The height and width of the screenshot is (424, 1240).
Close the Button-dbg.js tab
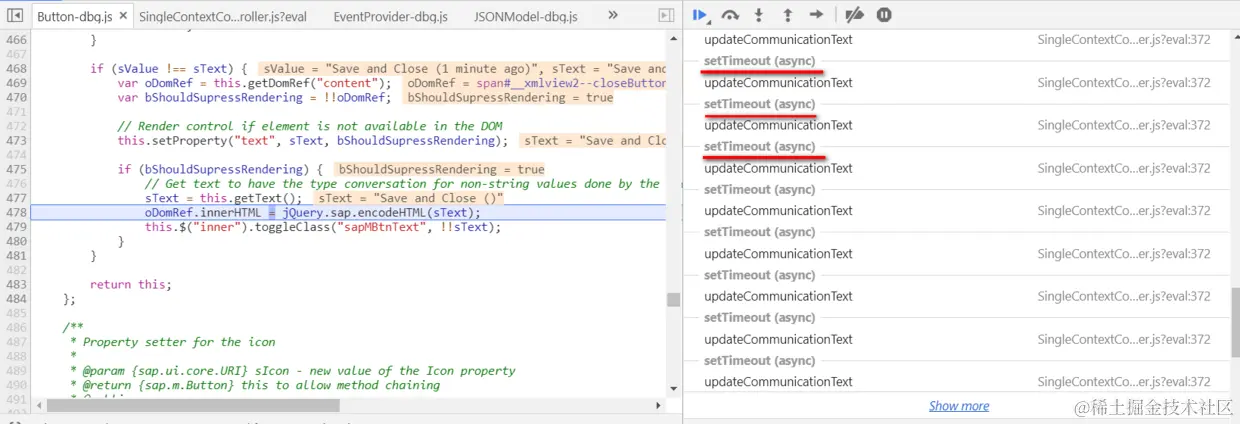point(122,16)
